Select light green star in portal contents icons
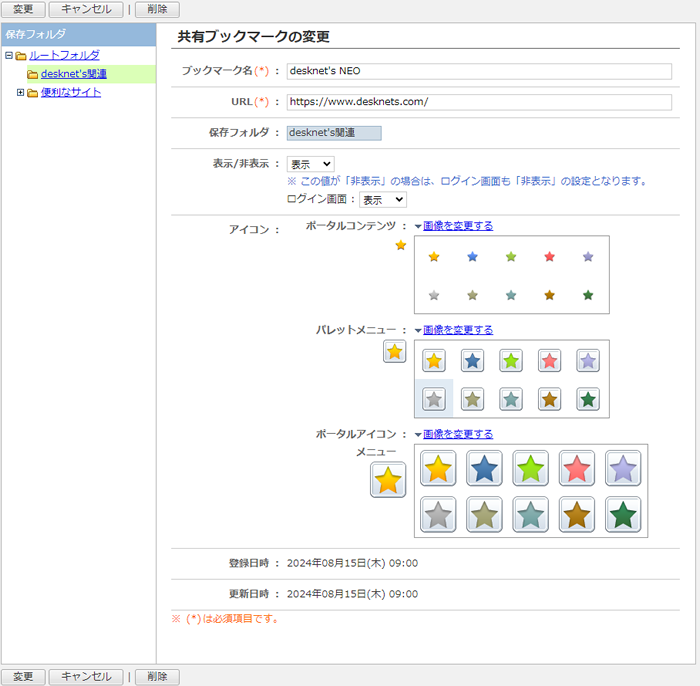Viewport: 700px width, 686px height. click(x=511, y=257)
